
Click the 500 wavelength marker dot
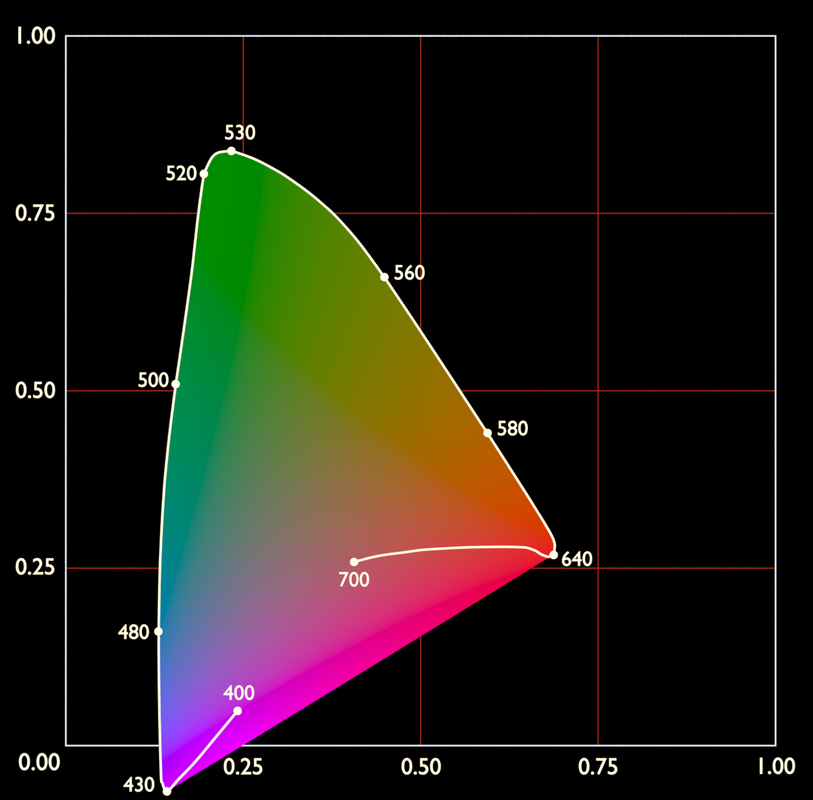pos(176,384)
